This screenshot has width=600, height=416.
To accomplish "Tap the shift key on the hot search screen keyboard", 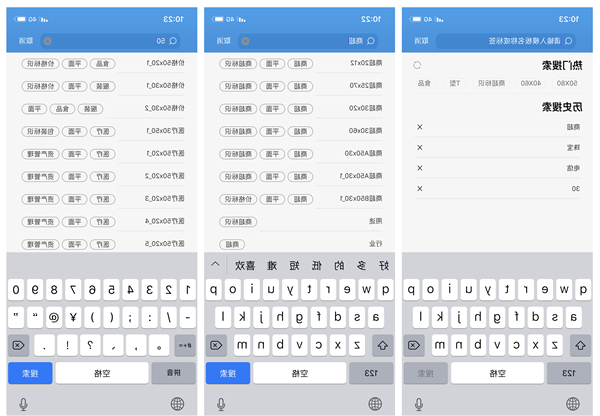I will click(580, 345).
